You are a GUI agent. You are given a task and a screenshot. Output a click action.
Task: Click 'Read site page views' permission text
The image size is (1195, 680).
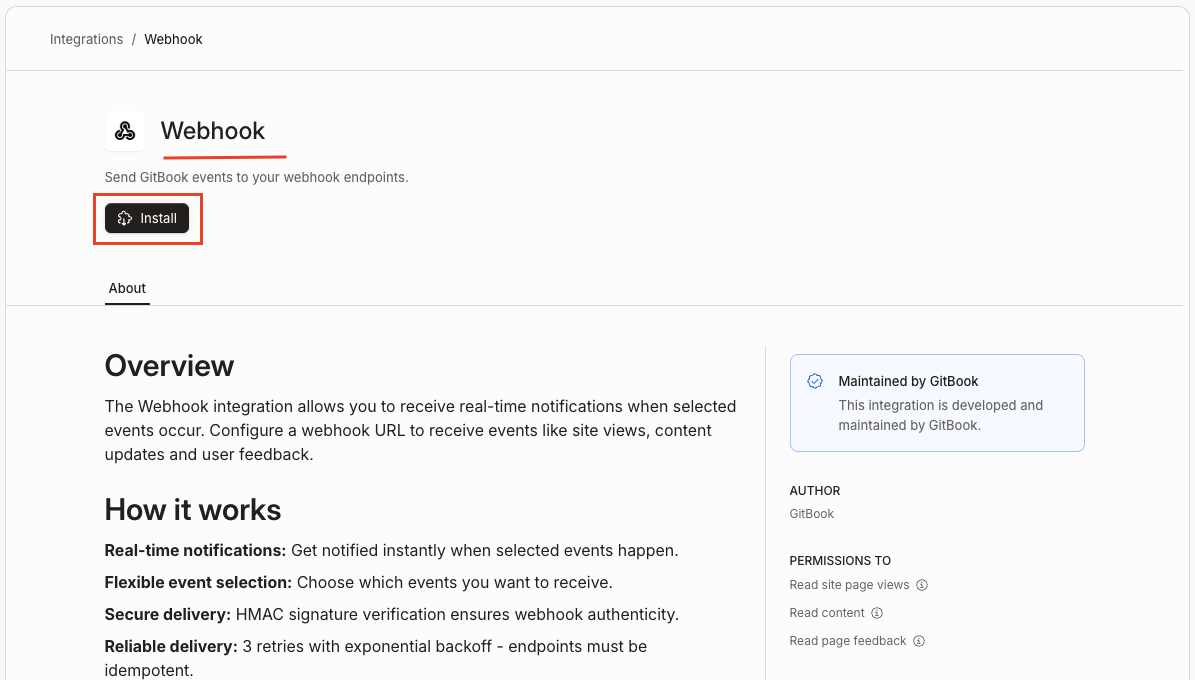(849, 585)
